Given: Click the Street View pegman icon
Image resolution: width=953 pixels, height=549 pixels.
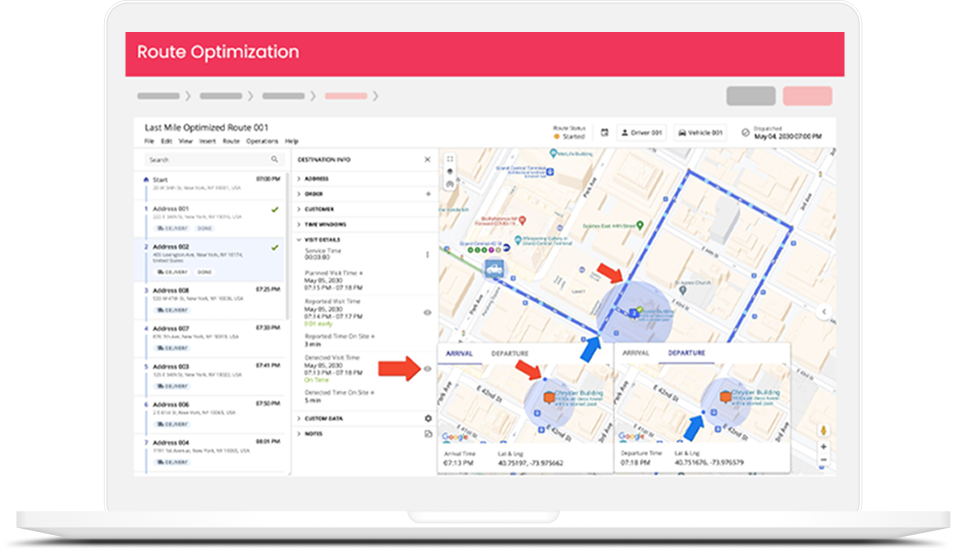Looking at the screenshot, I should point(824,431).
